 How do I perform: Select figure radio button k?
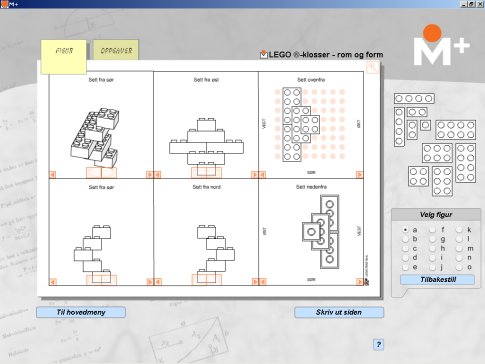tap(459, 230)
